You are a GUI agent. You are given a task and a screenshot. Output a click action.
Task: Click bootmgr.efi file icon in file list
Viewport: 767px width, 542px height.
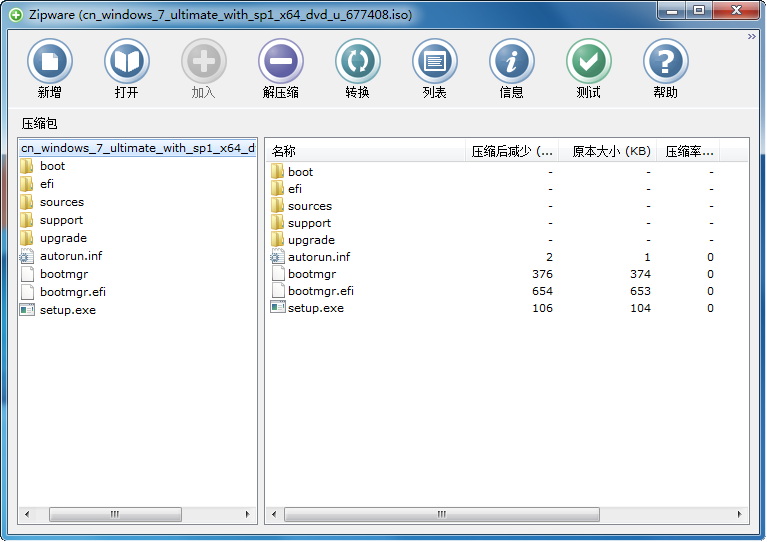[278, 291]
